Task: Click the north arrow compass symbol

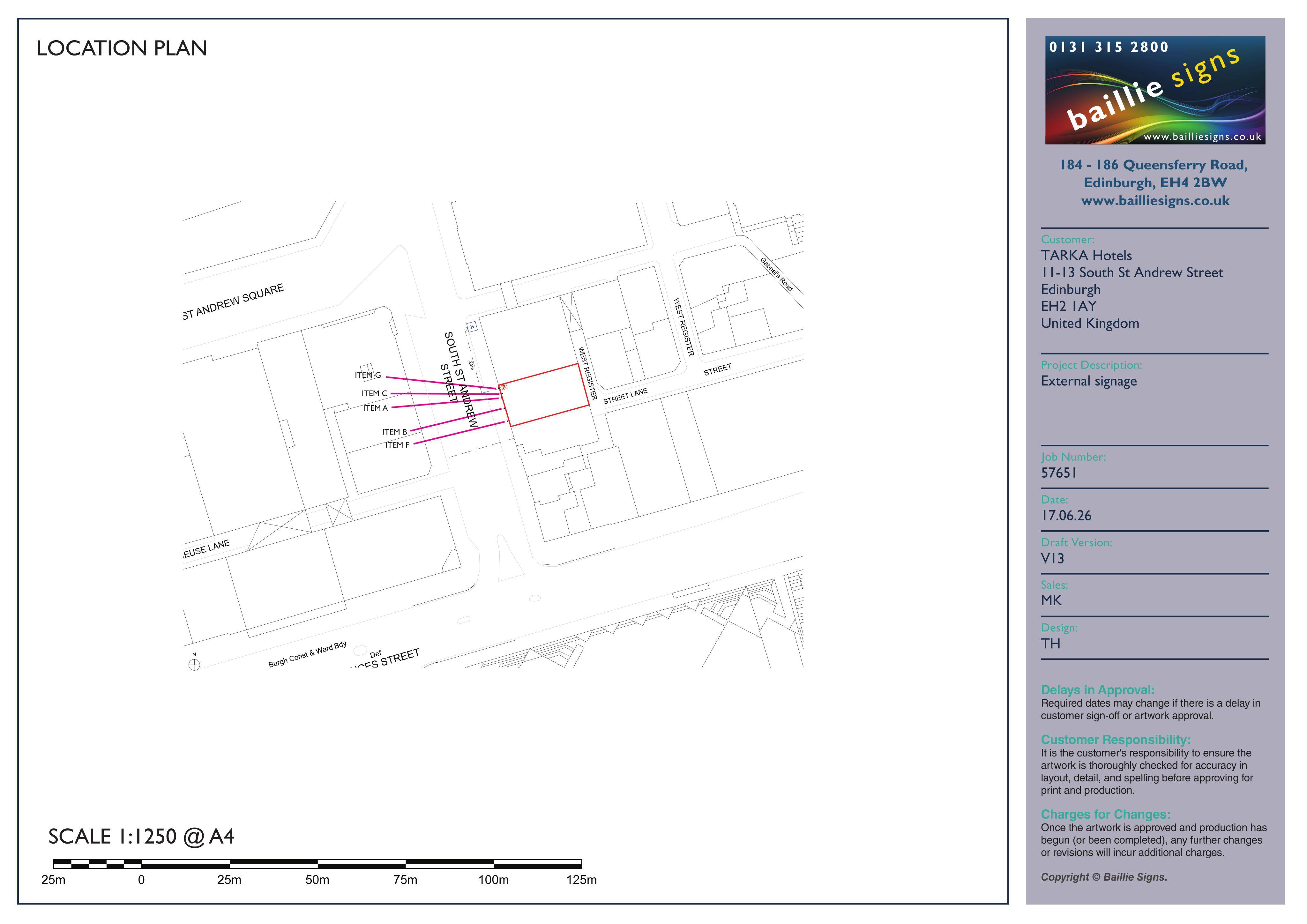Action: pyautogui.click(x=194, y=664)
